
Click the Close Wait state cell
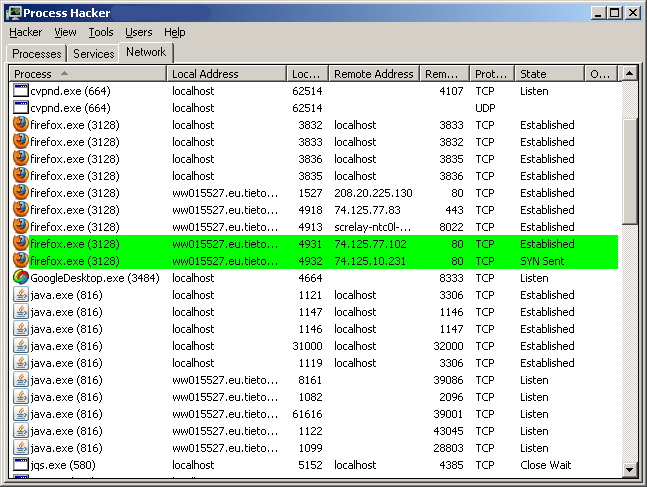[x=545, y=465]
